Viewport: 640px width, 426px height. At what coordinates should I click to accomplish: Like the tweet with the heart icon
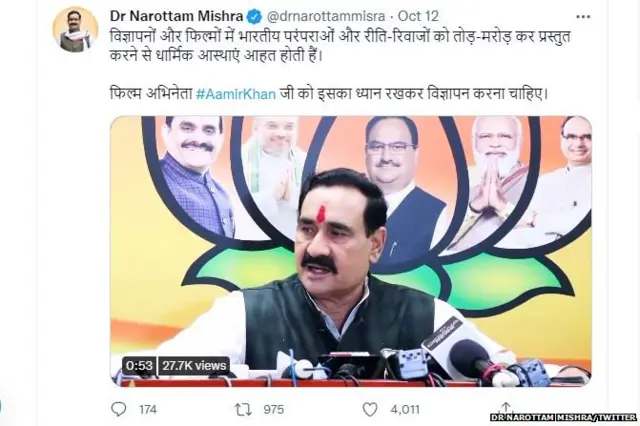tap(370, 409)
